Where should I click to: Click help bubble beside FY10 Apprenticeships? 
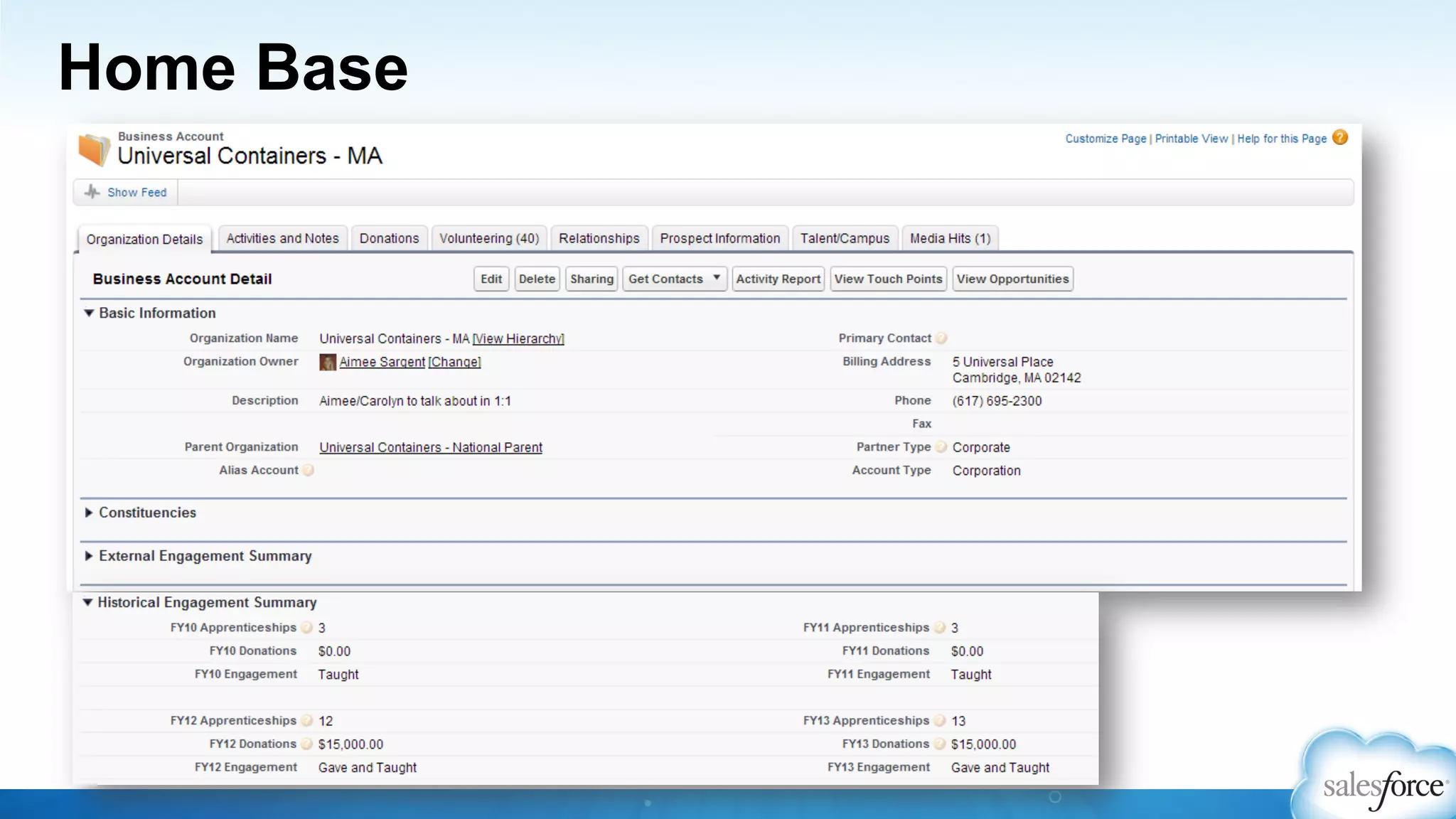[x=307, y=628]
